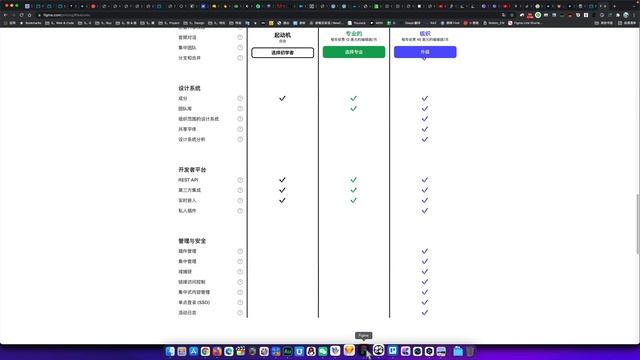Click the purple 组织 plan heading
Viewport: 640px width, 360px height.
[425, 33]
